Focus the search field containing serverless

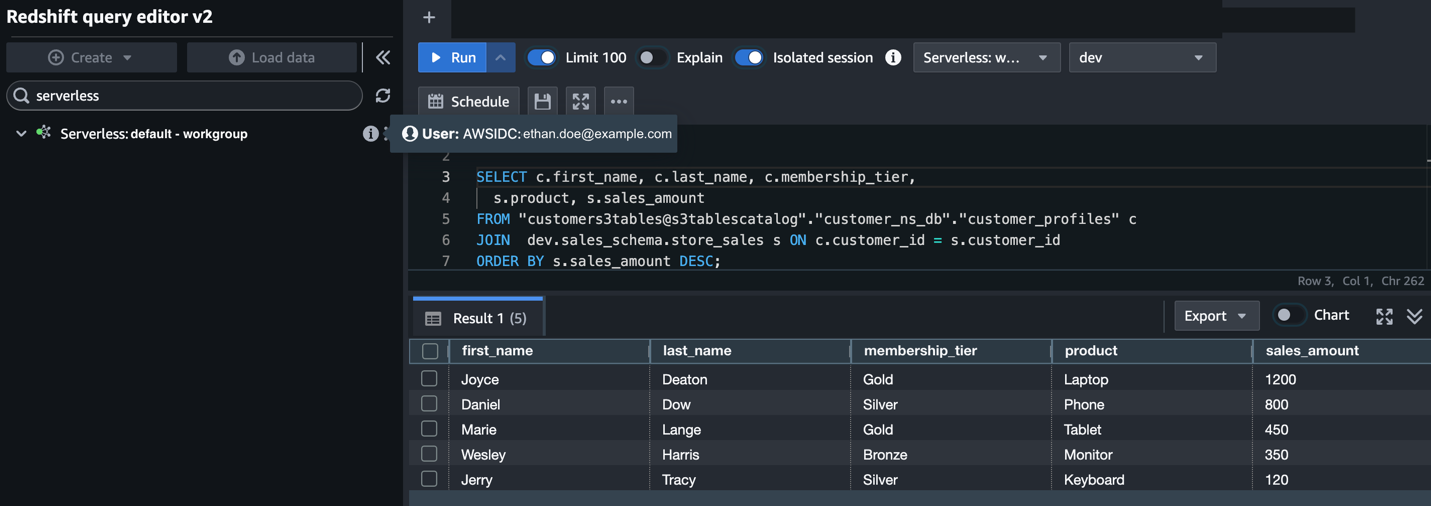coord(185,96)
